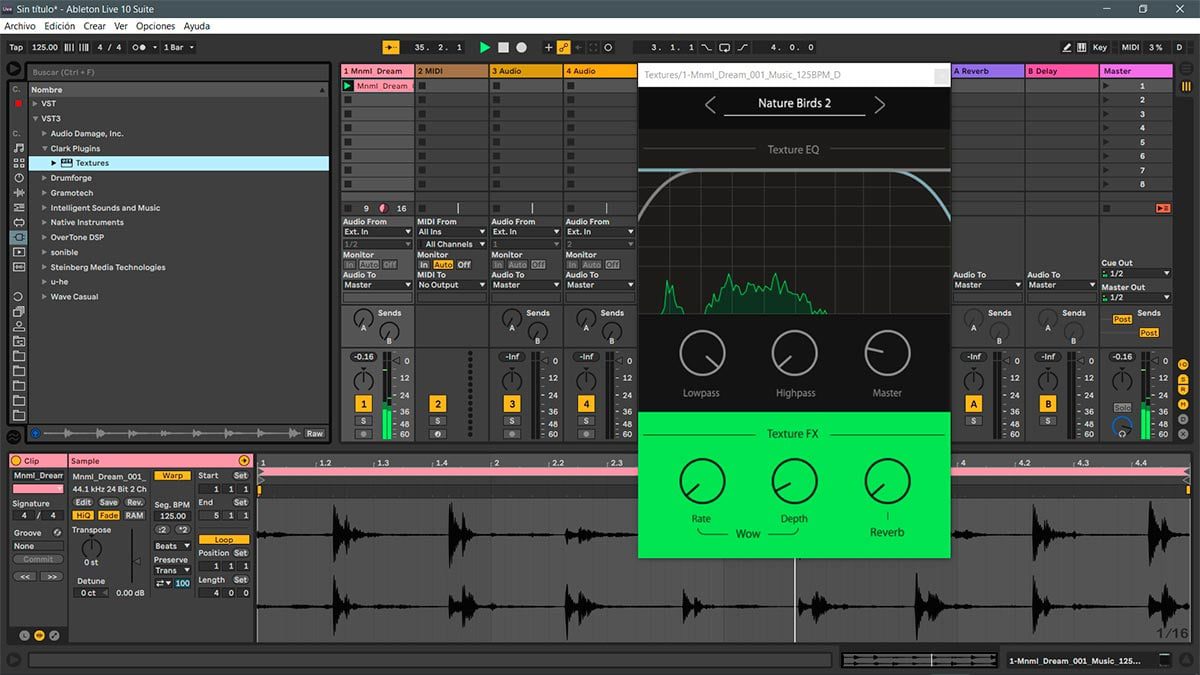This screenshot has height=675, width=1200.
Task: Open track 1 Audio From Ext. In dropdown
Action: point(377,232)
